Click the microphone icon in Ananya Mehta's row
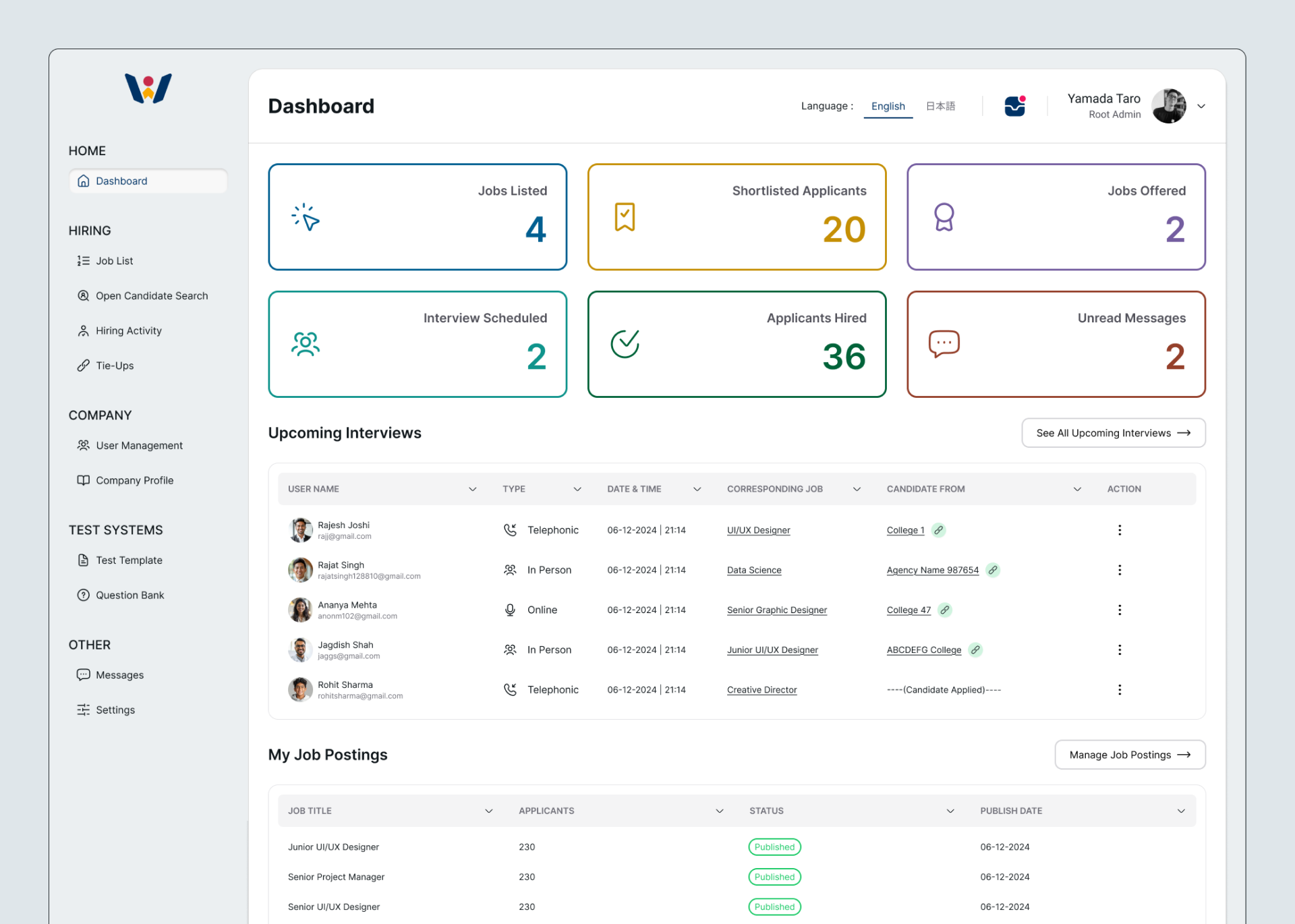The image size is (1295, 924). click(x=511, y=610)
